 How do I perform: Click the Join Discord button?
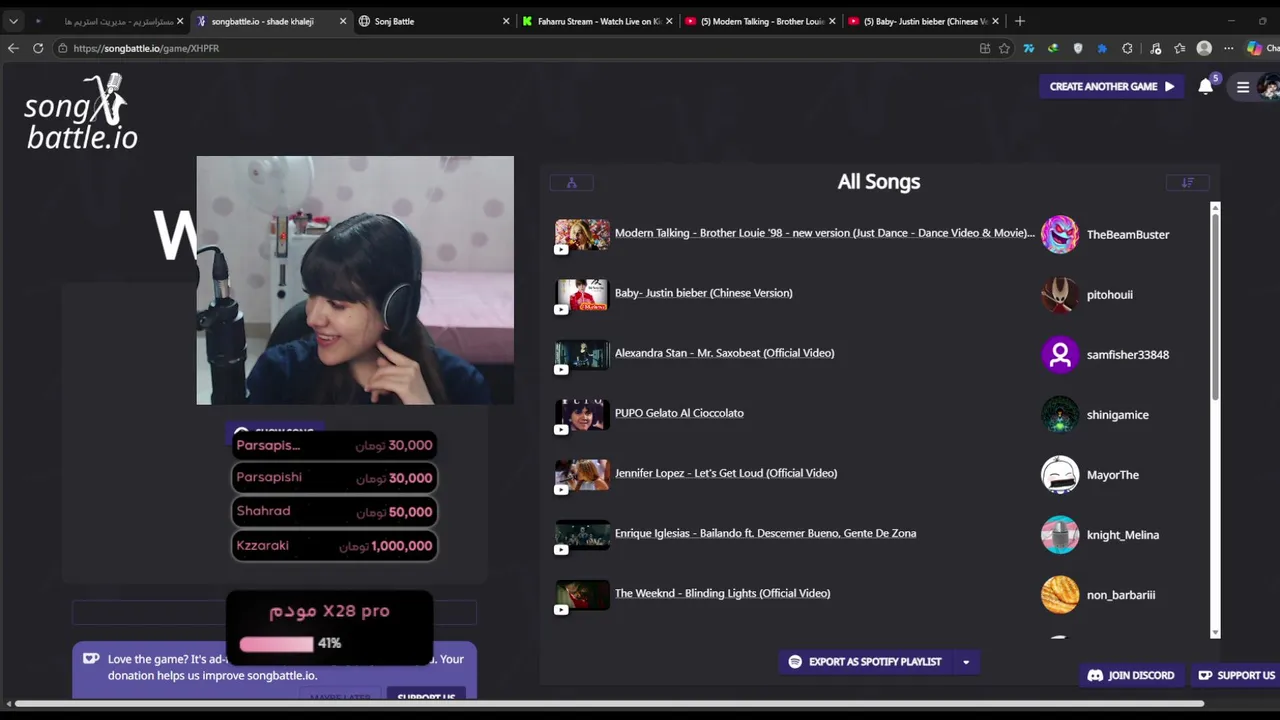pyautogui.click(x=1130, y=676)
